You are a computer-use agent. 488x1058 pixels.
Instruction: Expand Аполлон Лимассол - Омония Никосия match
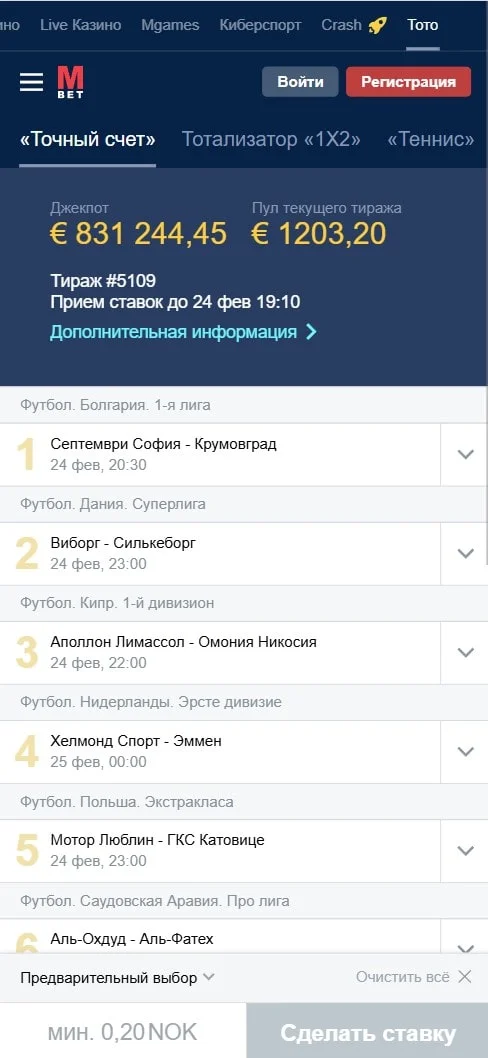tap(465, 653)
